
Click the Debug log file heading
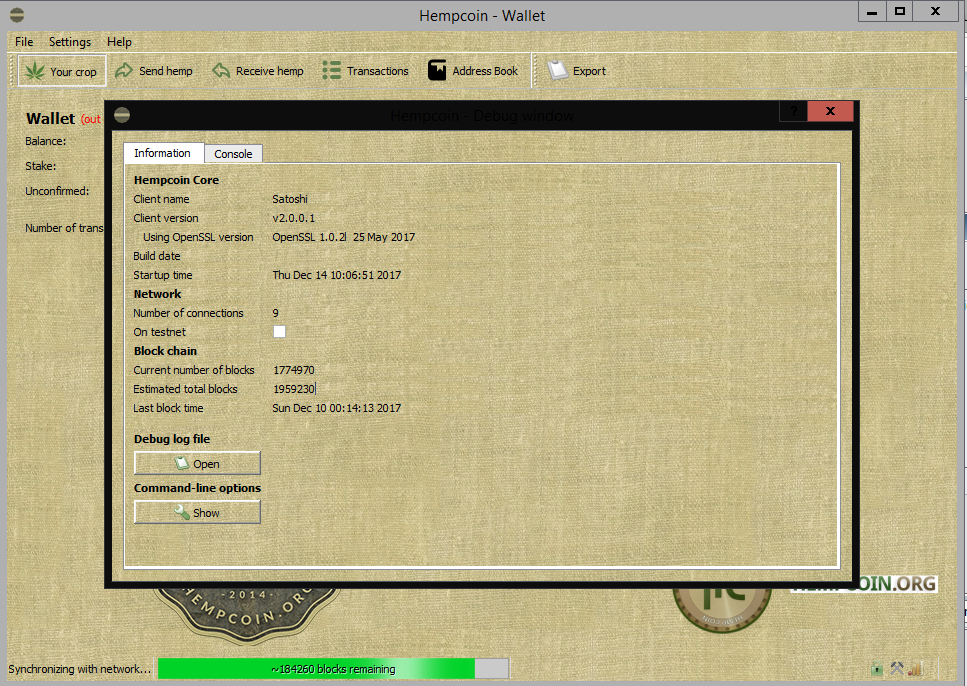click(x=172, y=439)
